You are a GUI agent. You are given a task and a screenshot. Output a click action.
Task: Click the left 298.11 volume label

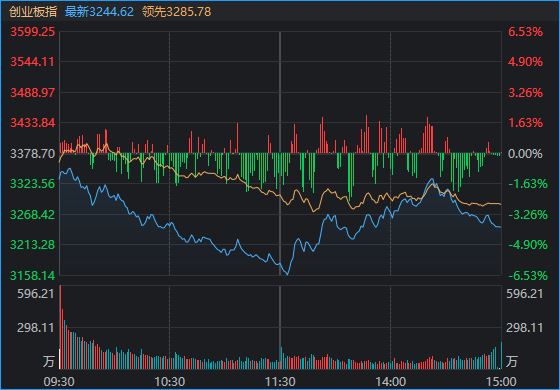pos(36,328)
